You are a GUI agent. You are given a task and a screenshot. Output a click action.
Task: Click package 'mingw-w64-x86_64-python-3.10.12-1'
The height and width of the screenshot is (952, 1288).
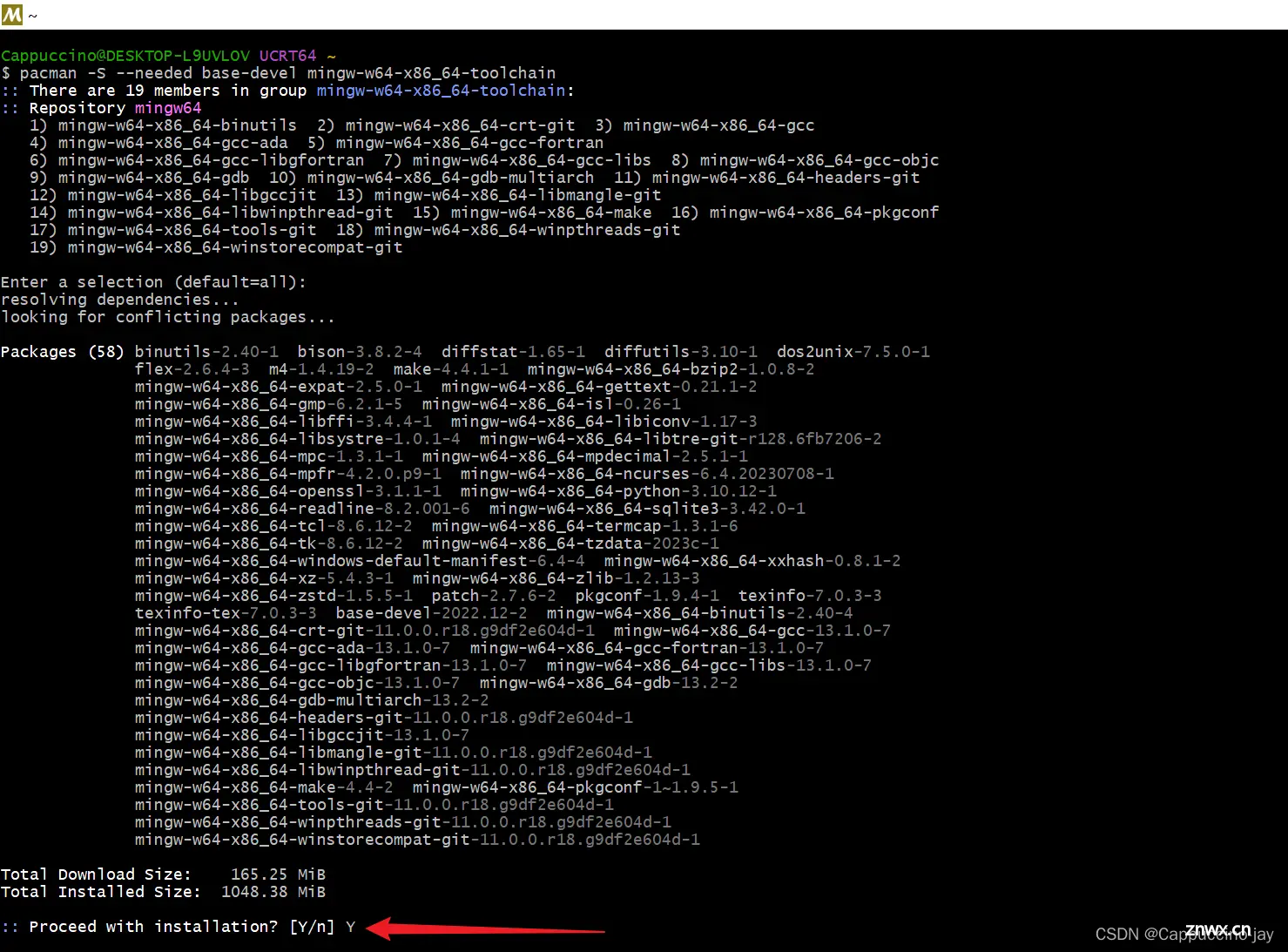pos(618,491)
